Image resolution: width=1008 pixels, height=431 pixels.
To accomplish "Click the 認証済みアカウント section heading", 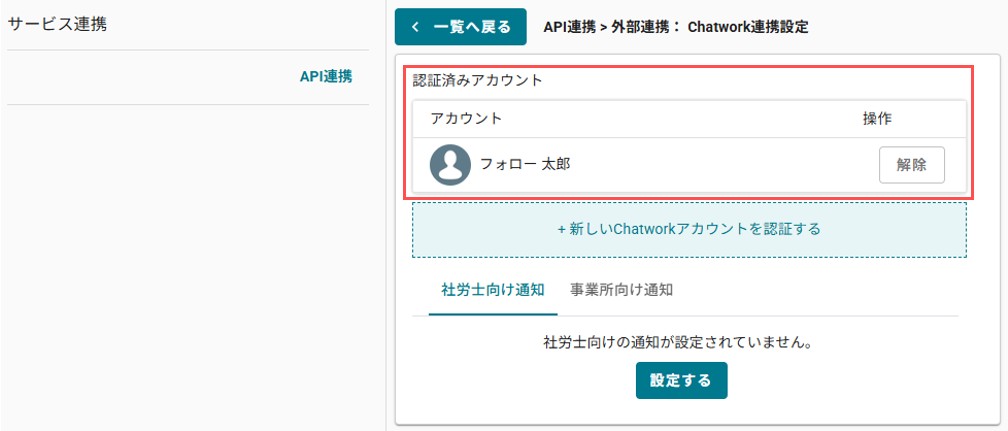I will point(478,81).
